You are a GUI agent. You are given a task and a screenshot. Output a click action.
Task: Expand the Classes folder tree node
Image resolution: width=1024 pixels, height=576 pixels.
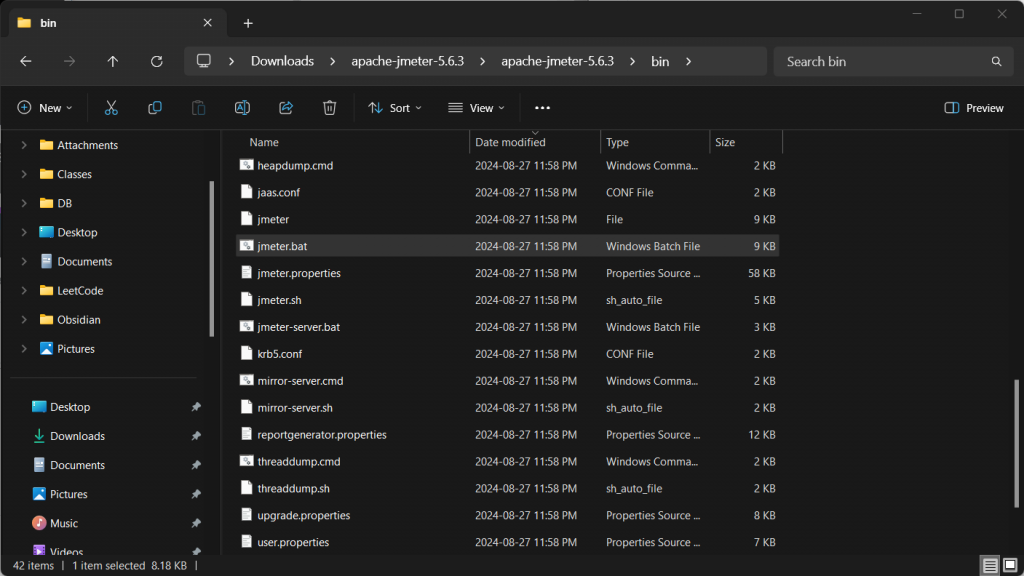click(x=24, y=174)
